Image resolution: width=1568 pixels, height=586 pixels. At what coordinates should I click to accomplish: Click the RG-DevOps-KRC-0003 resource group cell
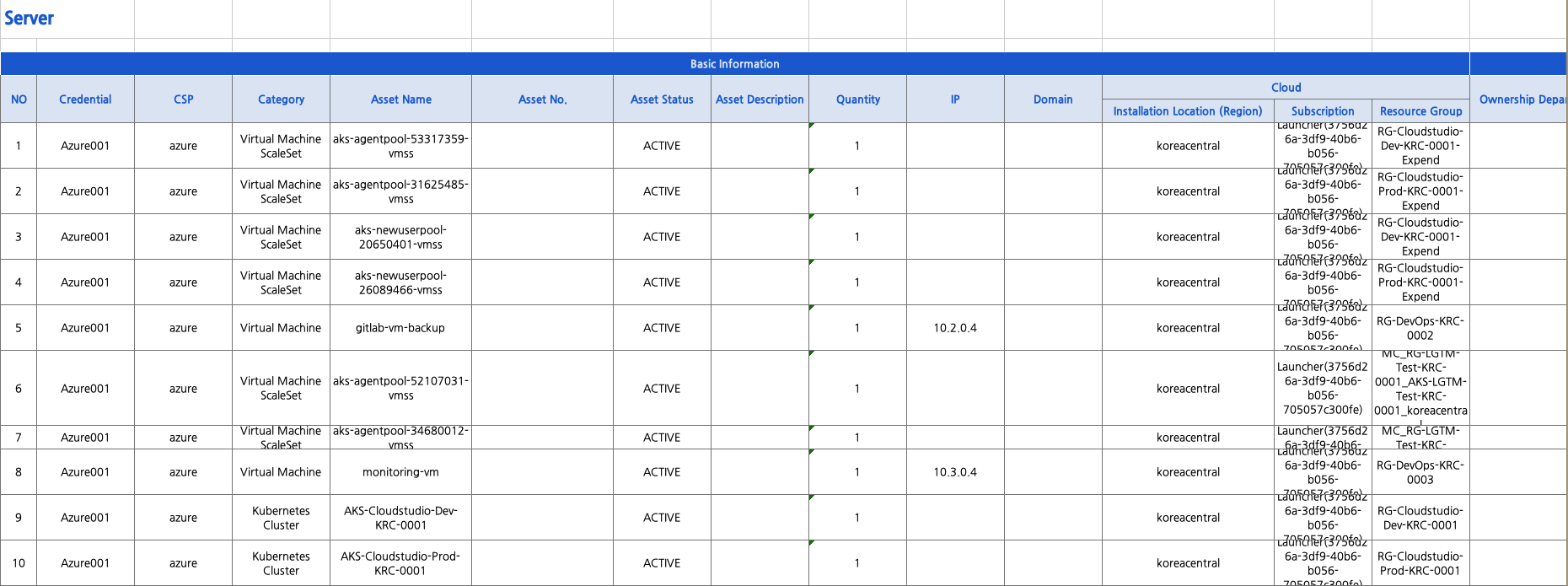pos(1420,472)
